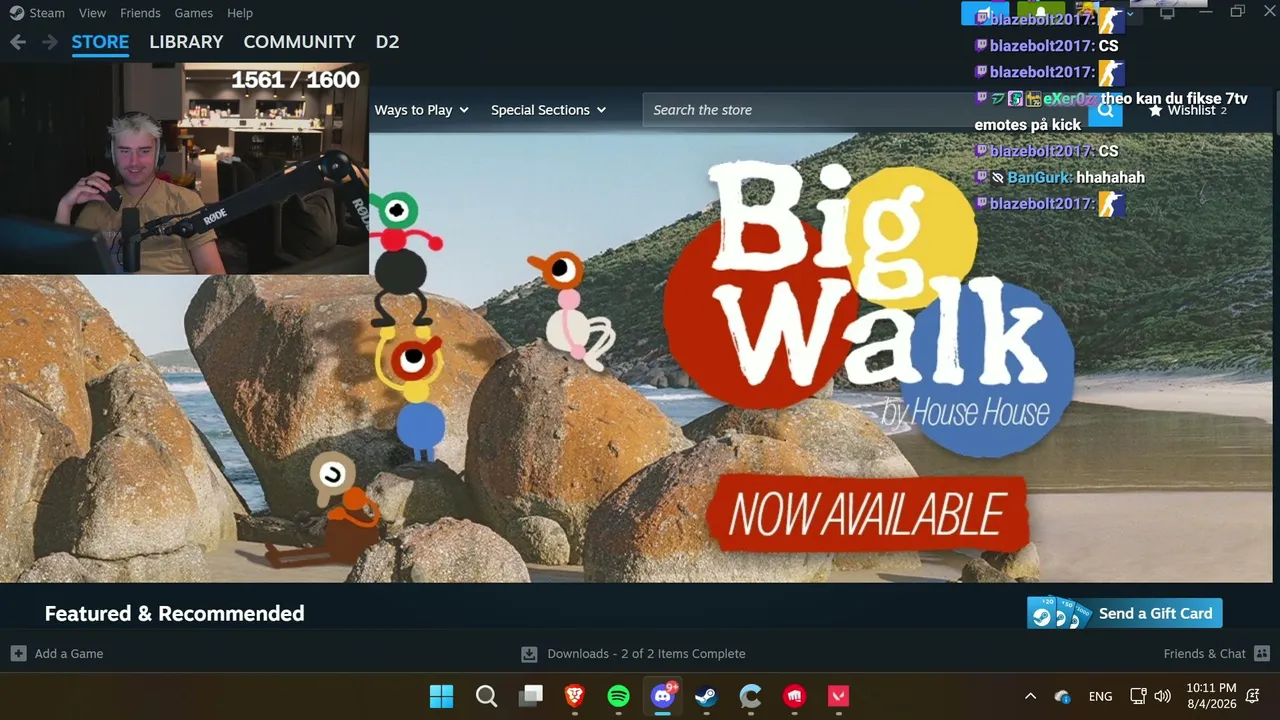Launch Brave browser from the taskbar
The image size is (1280, 720).
(x=575, y=696)
